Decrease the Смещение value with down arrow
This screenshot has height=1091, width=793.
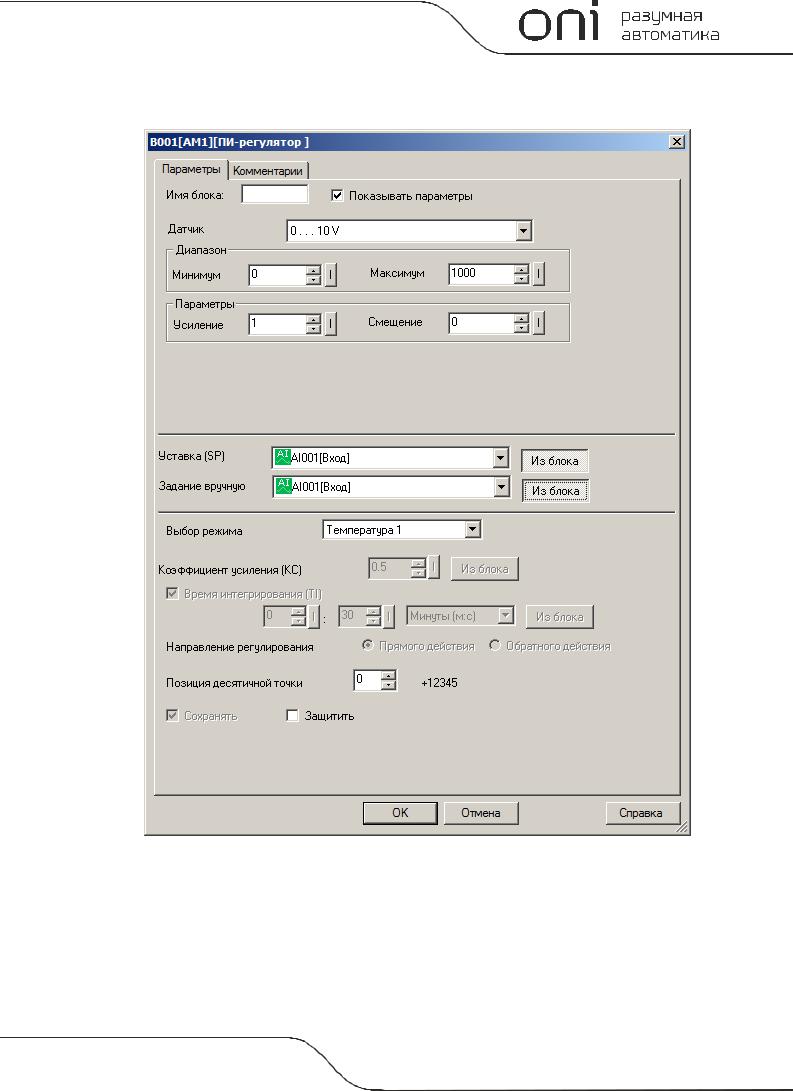pyautogui.click(x=522, y=328)
